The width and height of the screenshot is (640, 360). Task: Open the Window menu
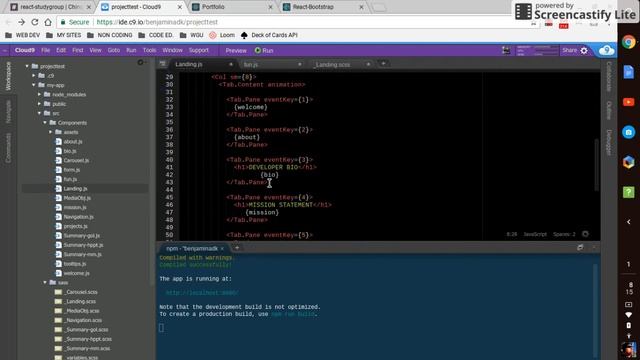point(173,50)
